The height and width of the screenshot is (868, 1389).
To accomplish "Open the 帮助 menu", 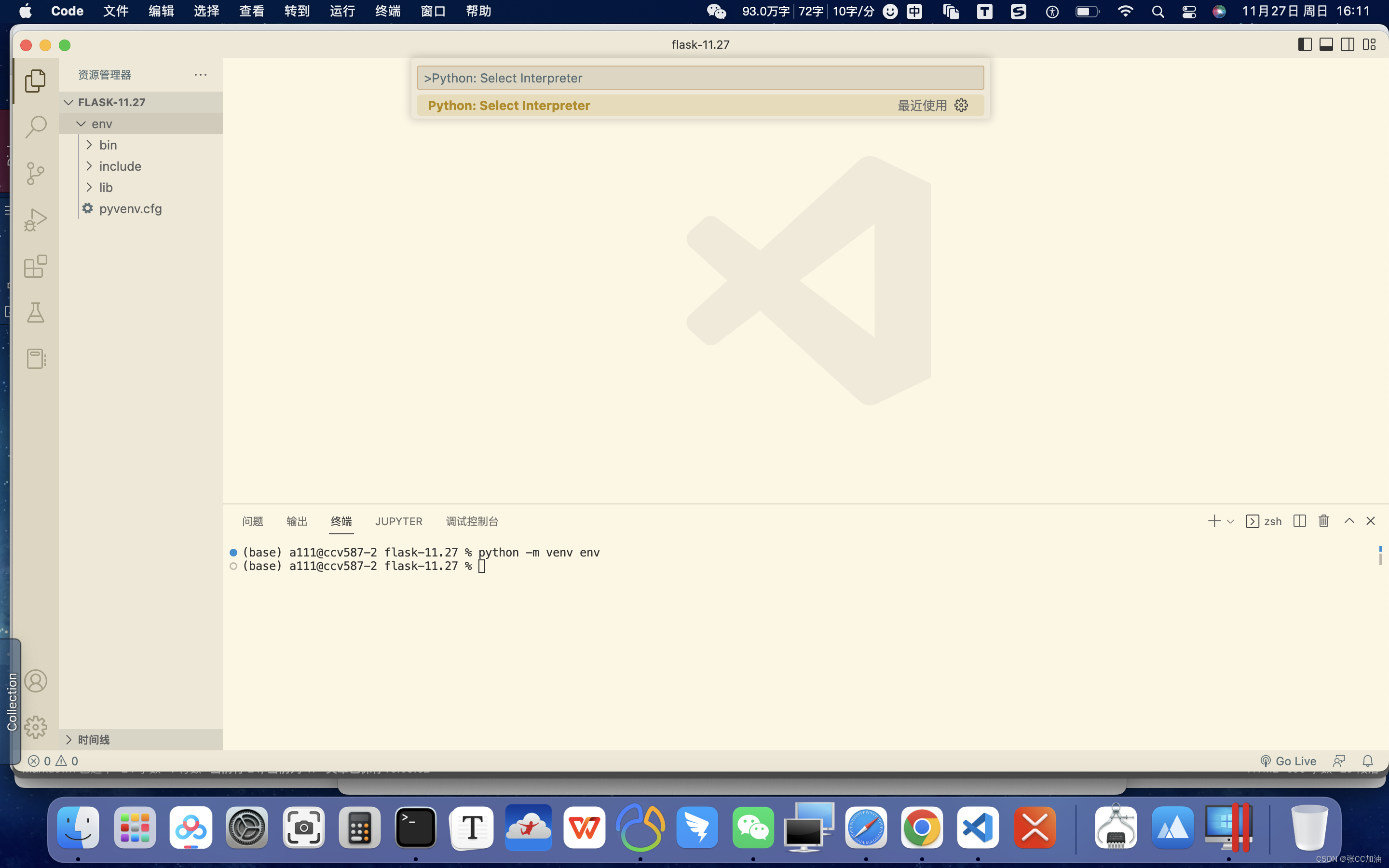I will point(478,12).
